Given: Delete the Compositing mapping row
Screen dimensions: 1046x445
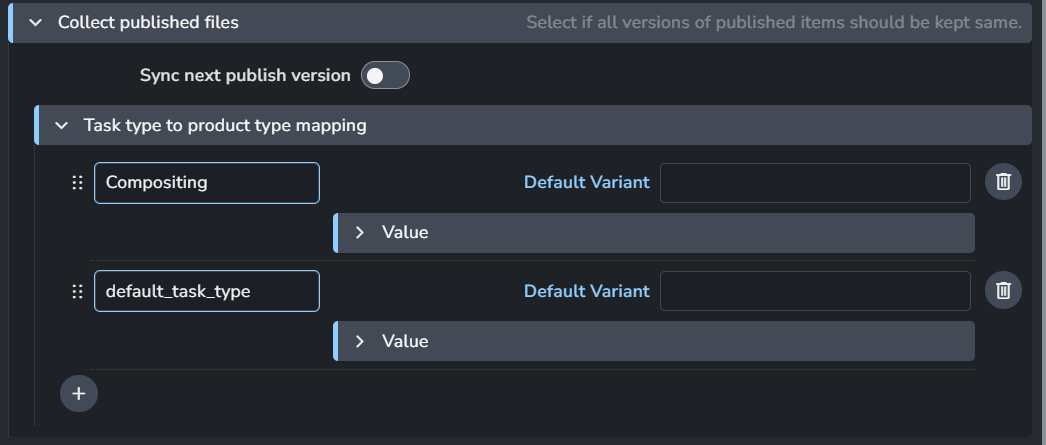Looking at the screenshot, I should click(1003, 182).
